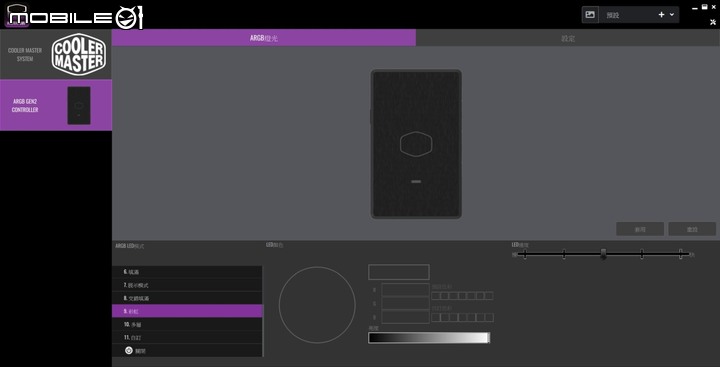Viewport: 720px width, 367px height.
Task: Add a new profile with plus icon
Action: tap(661, 15)
